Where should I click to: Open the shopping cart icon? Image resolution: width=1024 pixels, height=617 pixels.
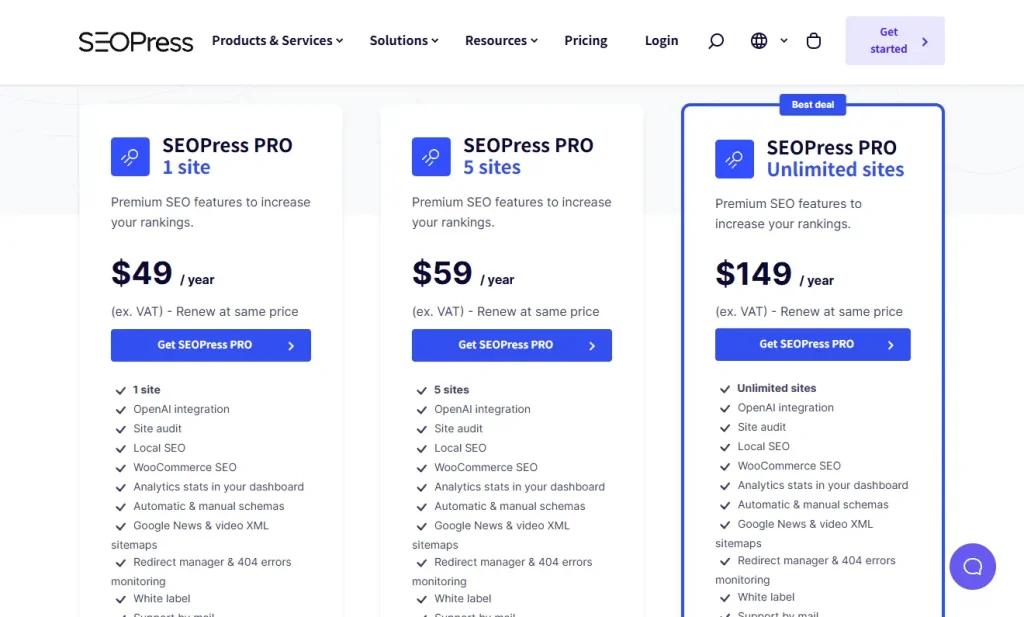(x=813, y=41)
